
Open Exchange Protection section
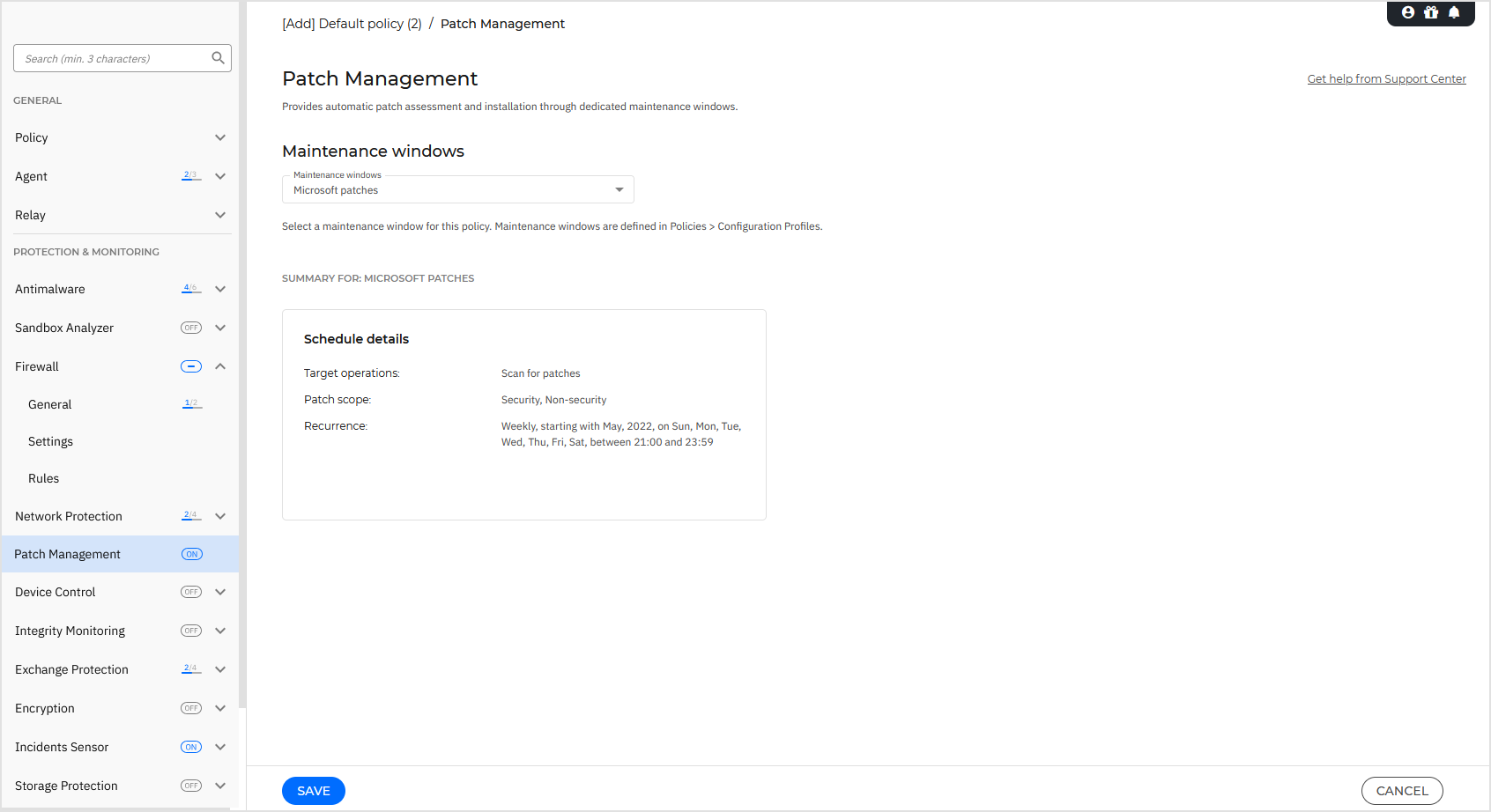click(x=71, y=669)
